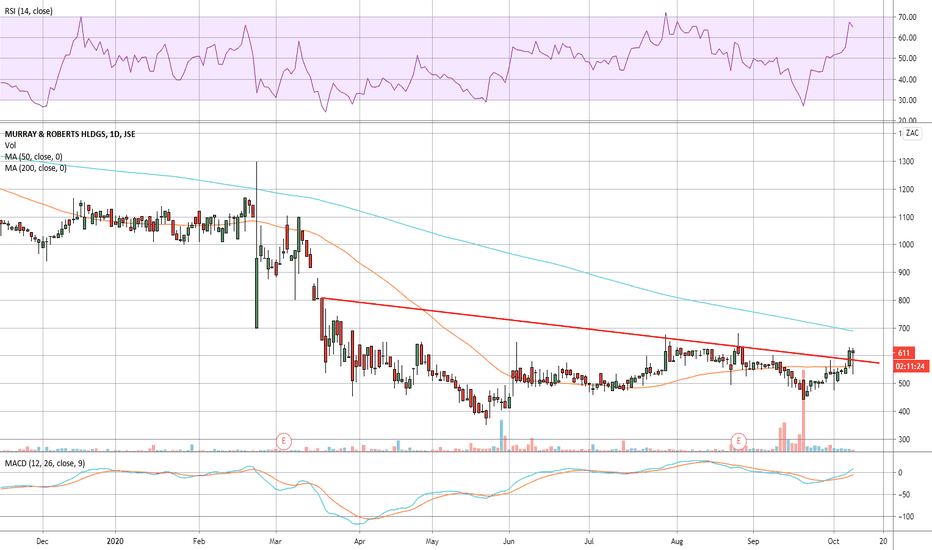
Task: Click the Sep label on time axis
Action: coord(753,542)
